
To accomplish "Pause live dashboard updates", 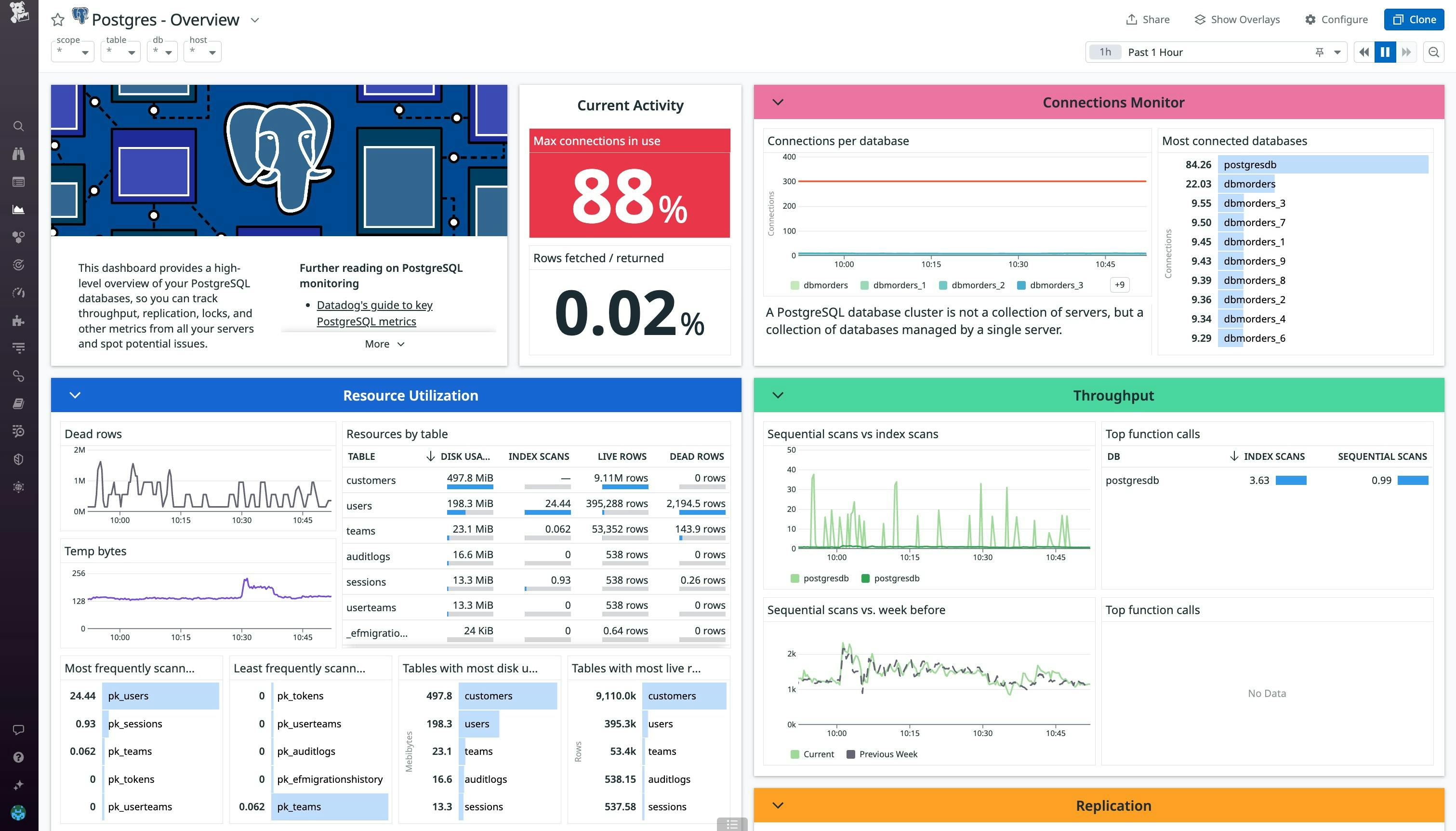I will click(x=1385, y=52).
